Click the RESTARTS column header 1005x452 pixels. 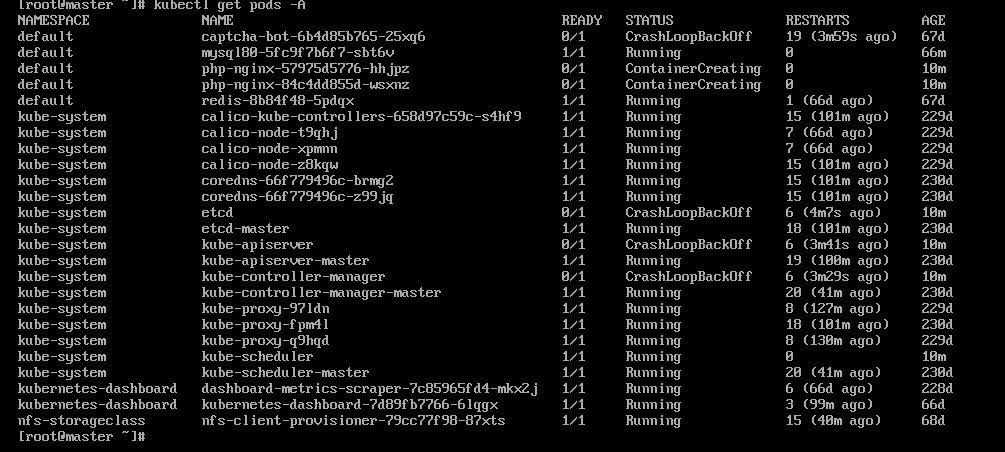pyautogui.click(x=817, y=20)
